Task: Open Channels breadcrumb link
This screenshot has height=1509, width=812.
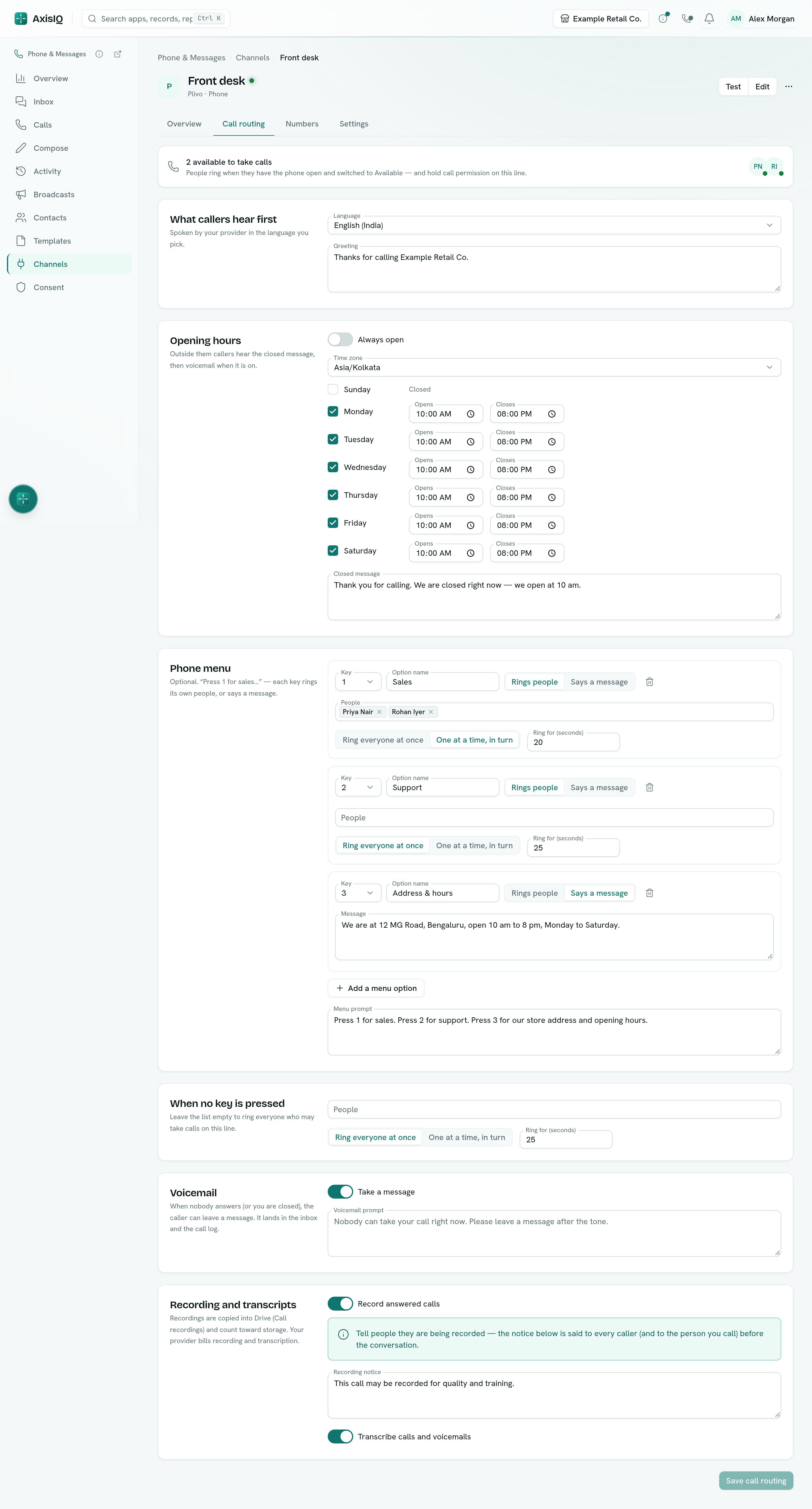Action: (x=252, y=57)
